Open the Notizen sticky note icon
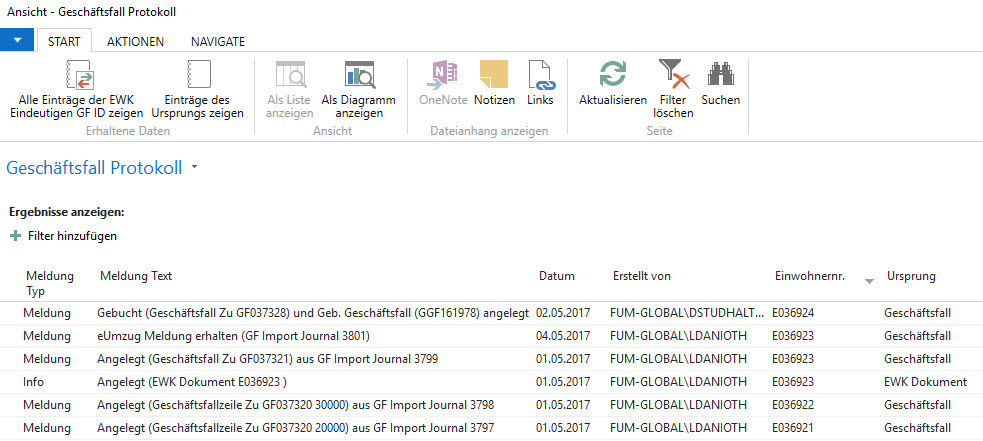This screenshot has height=441, width=983. click(494, 83)
